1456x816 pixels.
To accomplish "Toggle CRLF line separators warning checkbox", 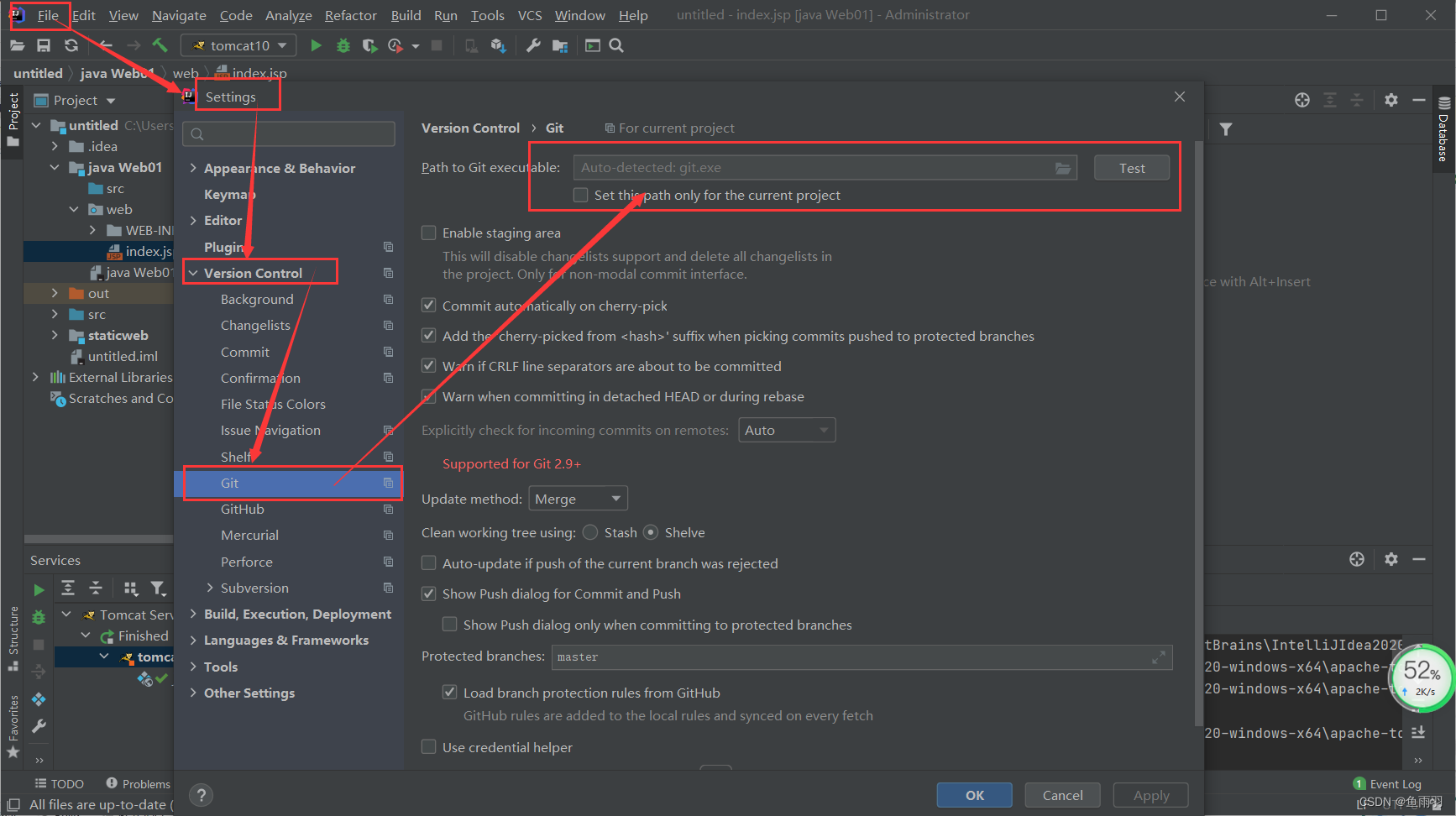I will coord(429,366).
